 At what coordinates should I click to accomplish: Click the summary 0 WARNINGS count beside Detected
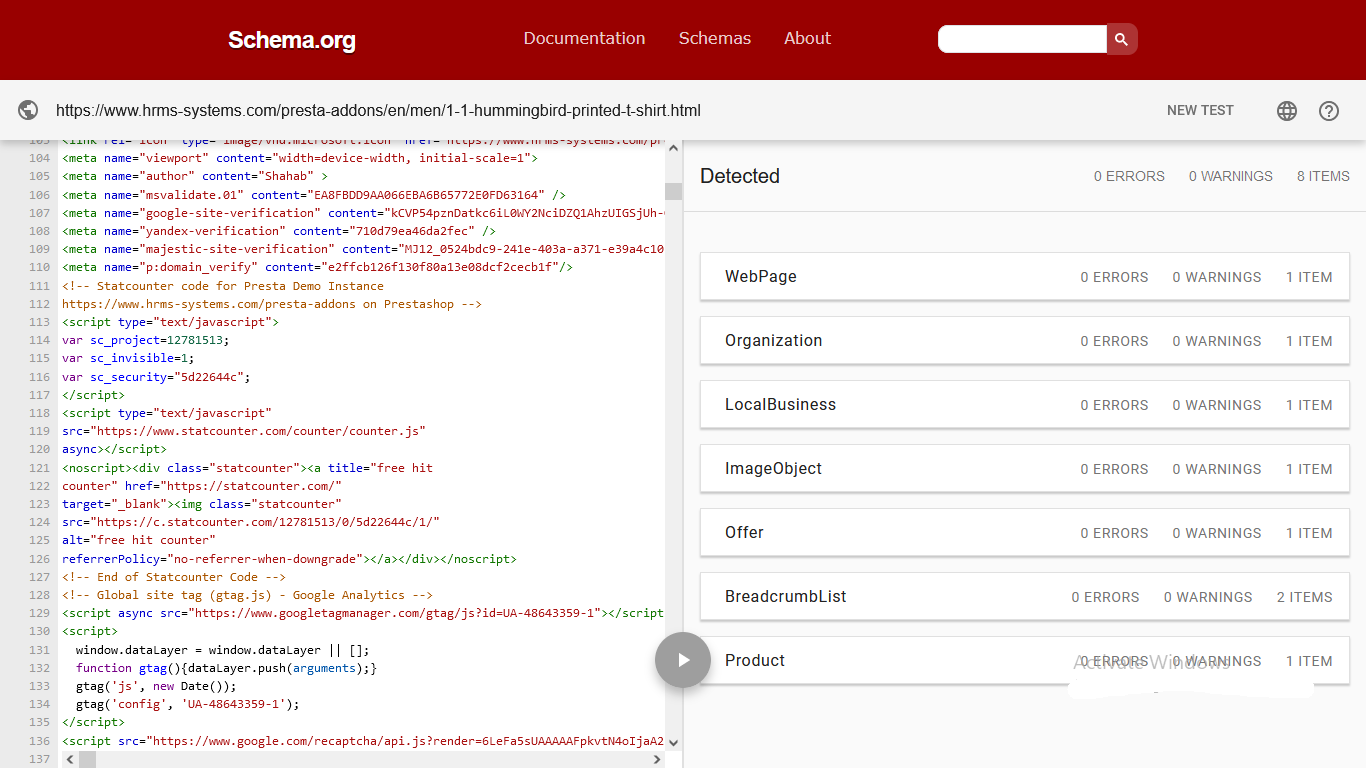click(1231, 176)
